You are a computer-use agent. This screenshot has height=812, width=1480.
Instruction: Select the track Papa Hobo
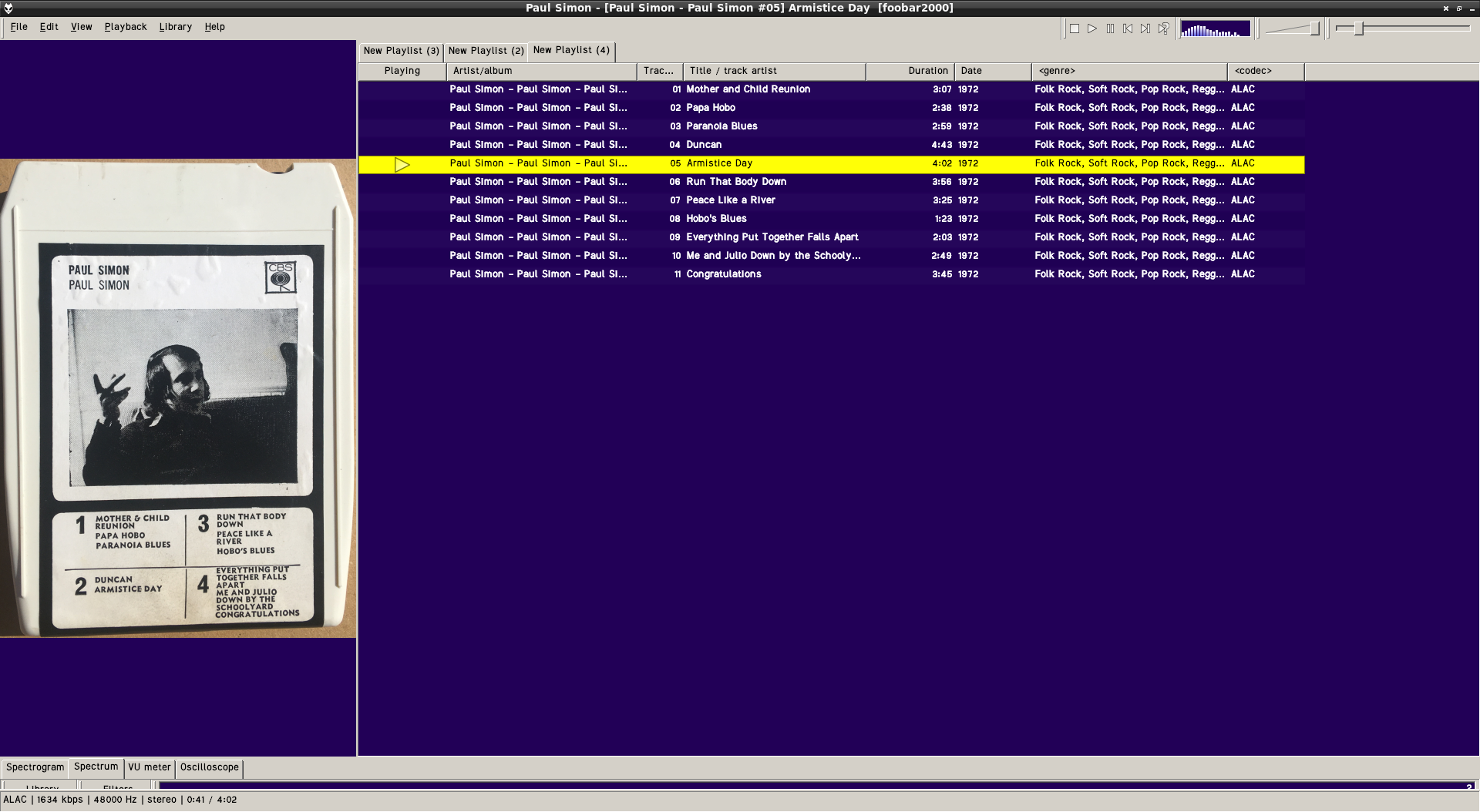[x=832, y=108]
